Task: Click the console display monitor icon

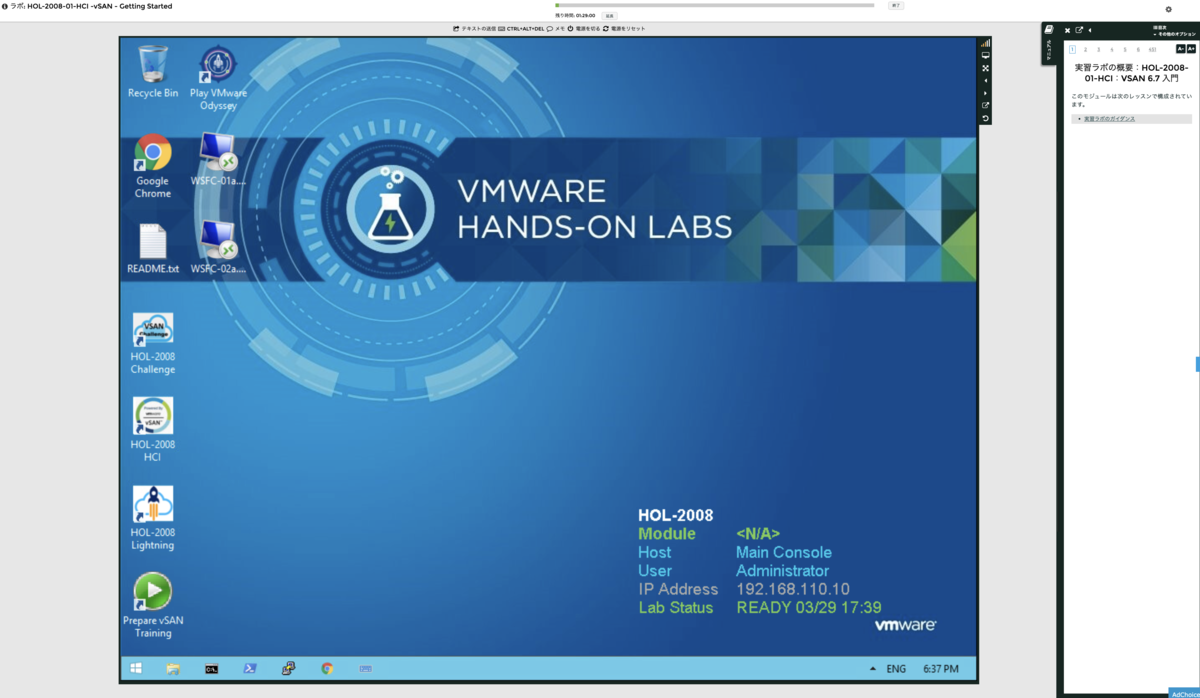Action: (x=985, y=56)
